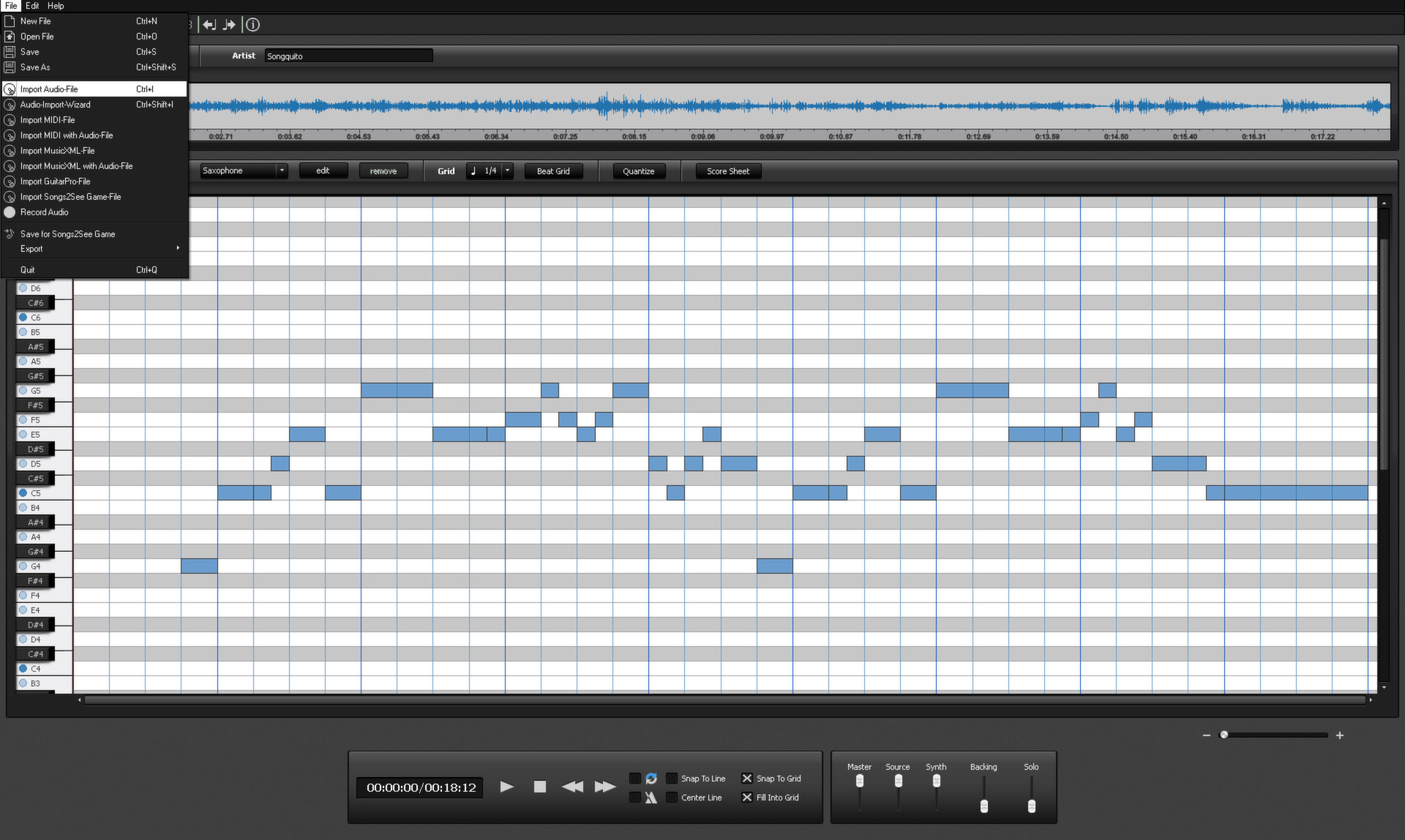Open the Saxophone instrument dropdown
The width and height of the screenshot is (1405, 840).
[282, 170]
